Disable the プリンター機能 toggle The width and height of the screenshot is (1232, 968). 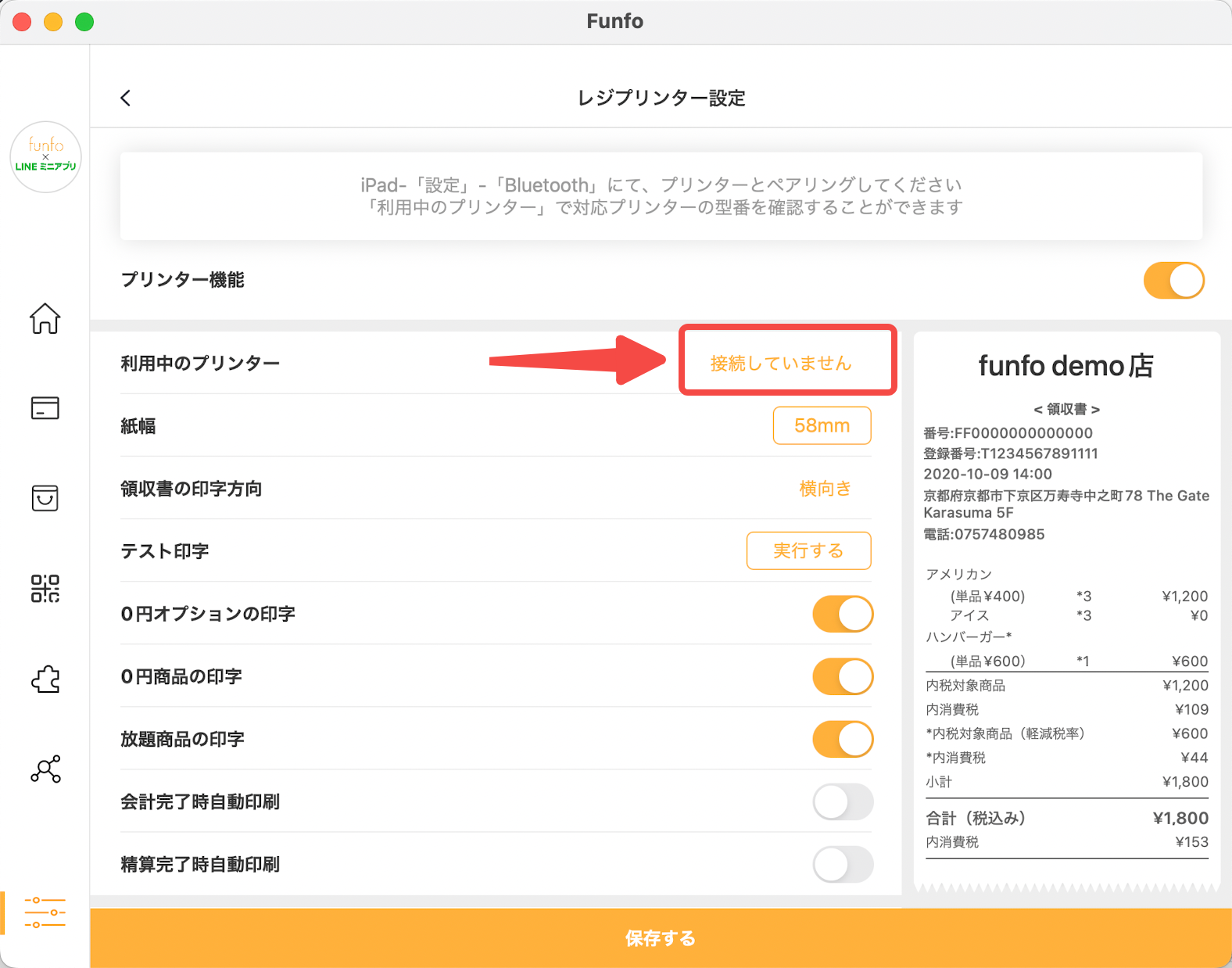(x=1173, y=281)
